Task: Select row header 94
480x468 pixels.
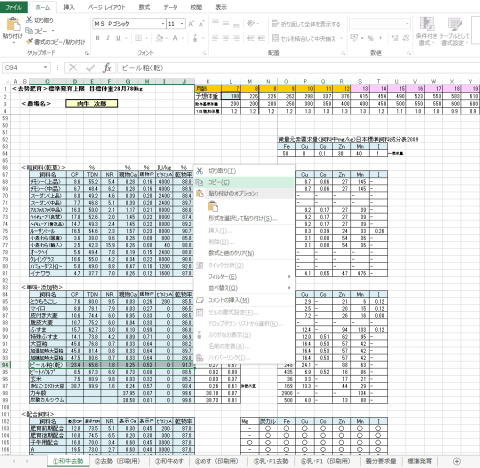Action: pos(5,365)
